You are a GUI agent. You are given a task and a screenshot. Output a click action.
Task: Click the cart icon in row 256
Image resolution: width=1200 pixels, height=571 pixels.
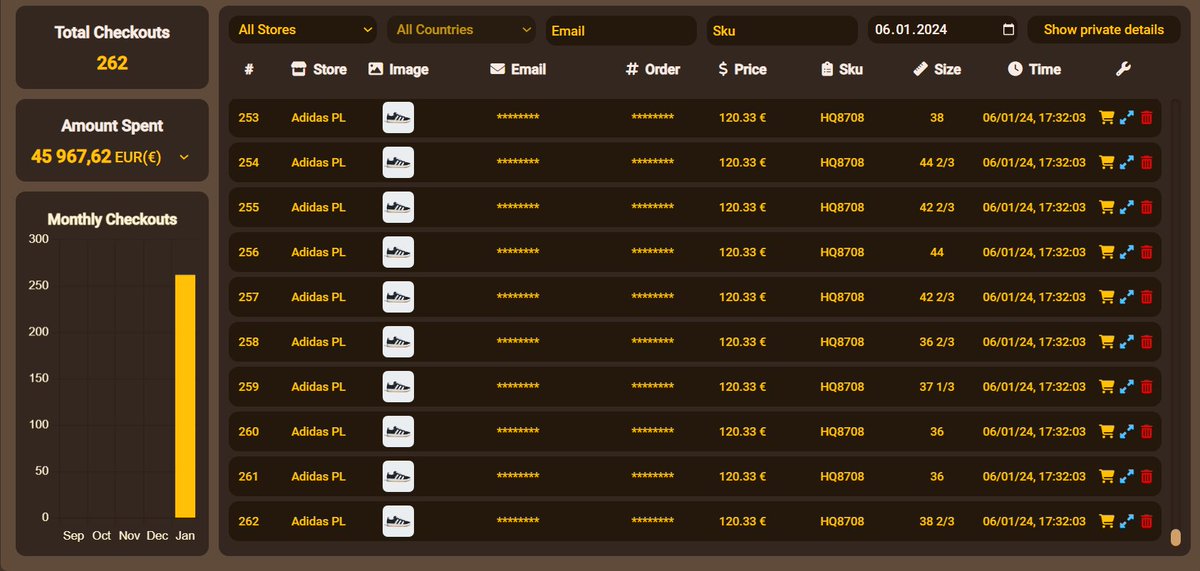coord(1106,252)
